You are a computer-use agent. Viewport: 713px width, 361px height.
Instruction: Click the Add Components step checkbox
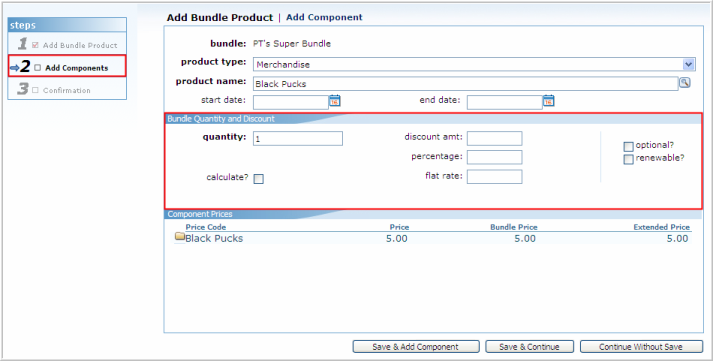point(38,68)
